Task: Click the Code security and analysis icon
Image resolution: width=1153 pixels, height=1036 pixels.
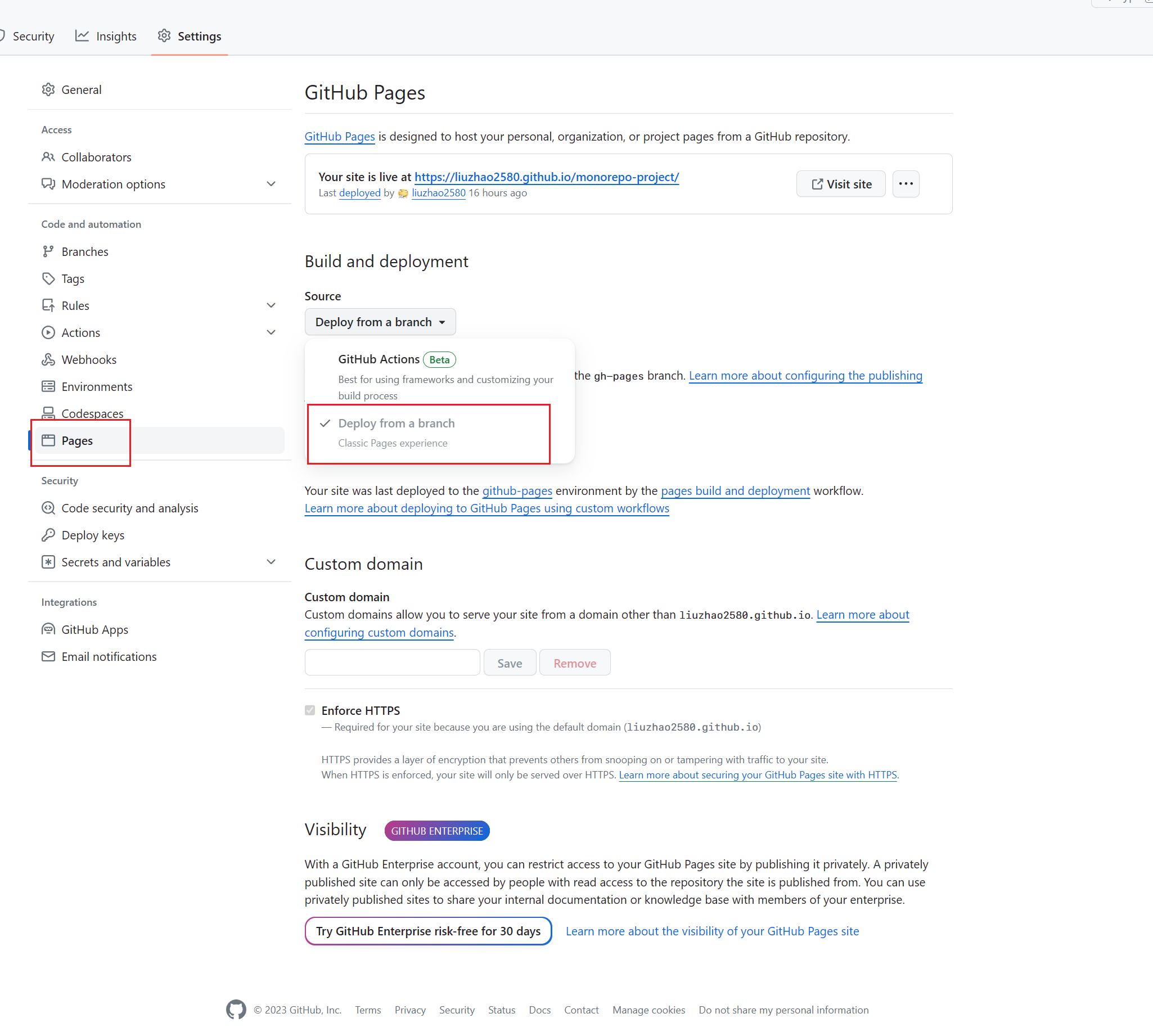Action: click(48, 508)
